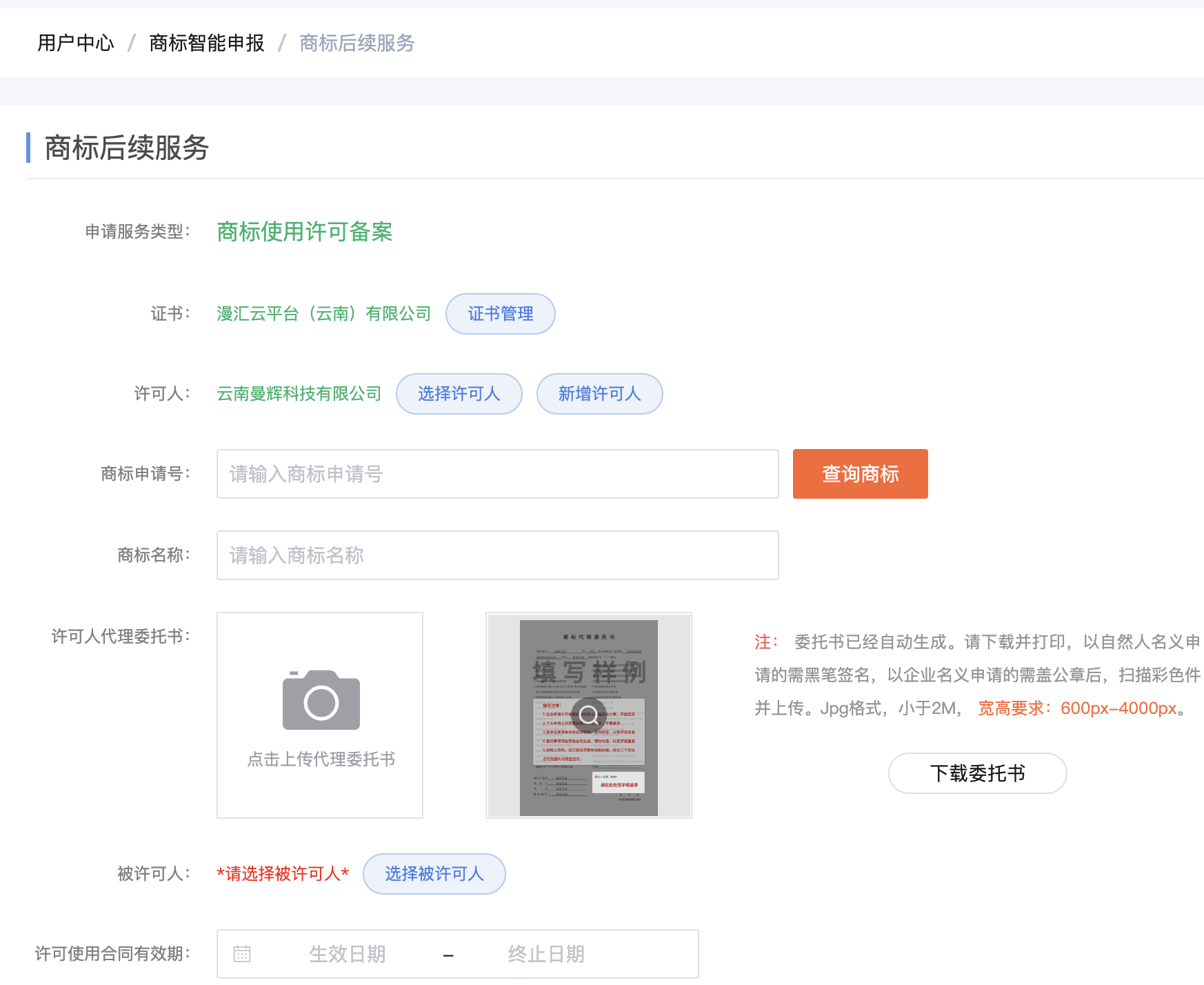Click the 漫汇云平台（云南）有限公司 certificate name

(x=323, y=314)
